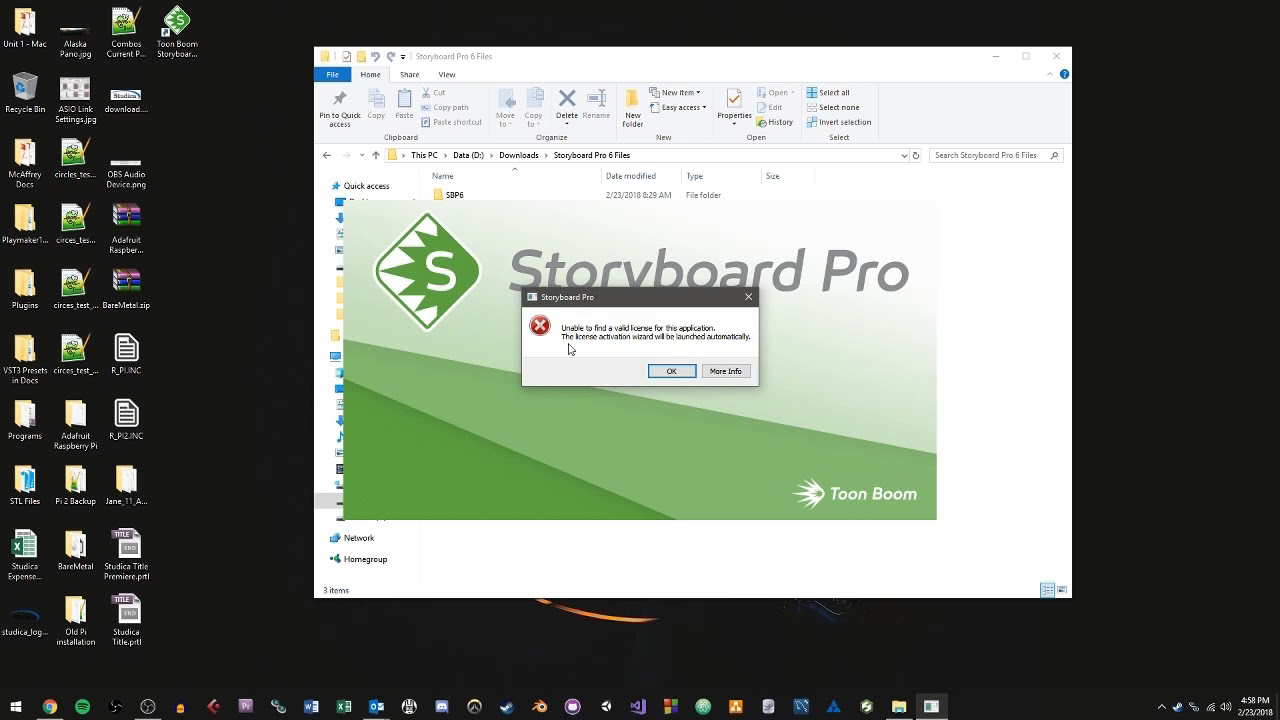Image resolution: width=1280 pixels, height=720 pixels.
Task: Select the Toon Boom Storyboard desktop shortcut
Action: point(177,33)
